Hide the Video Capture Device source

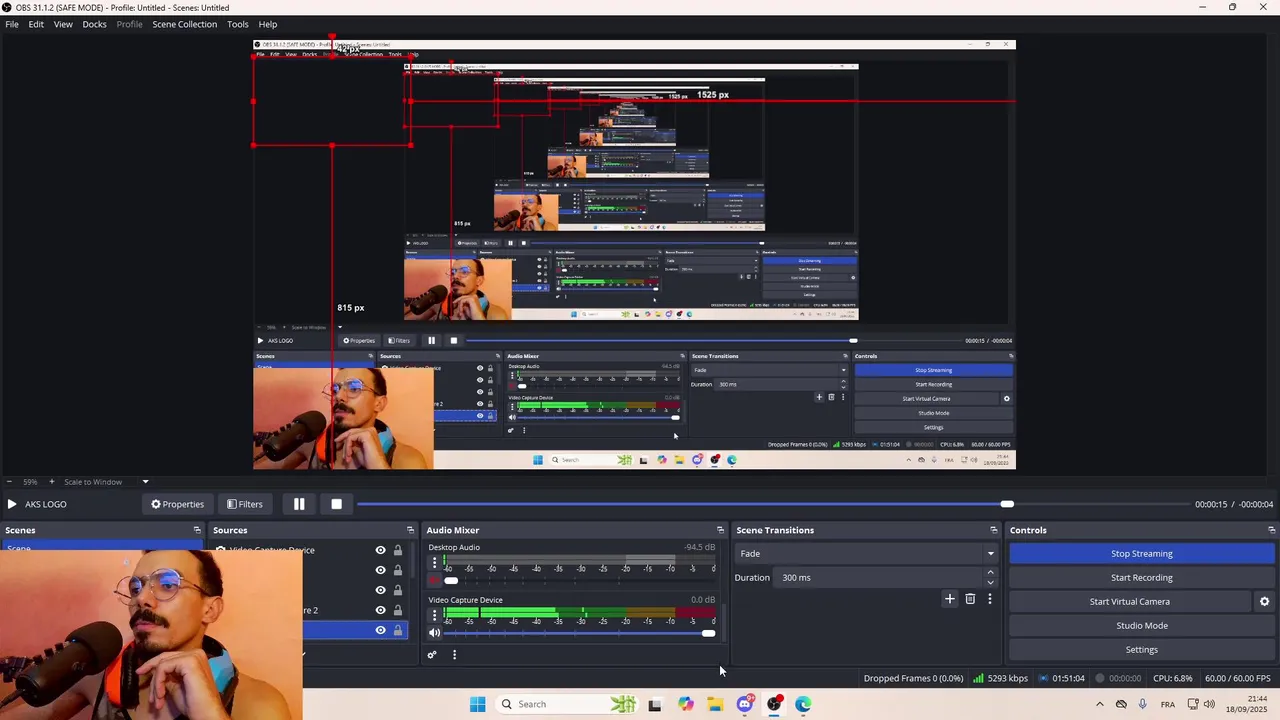click(x=380, y=550)
